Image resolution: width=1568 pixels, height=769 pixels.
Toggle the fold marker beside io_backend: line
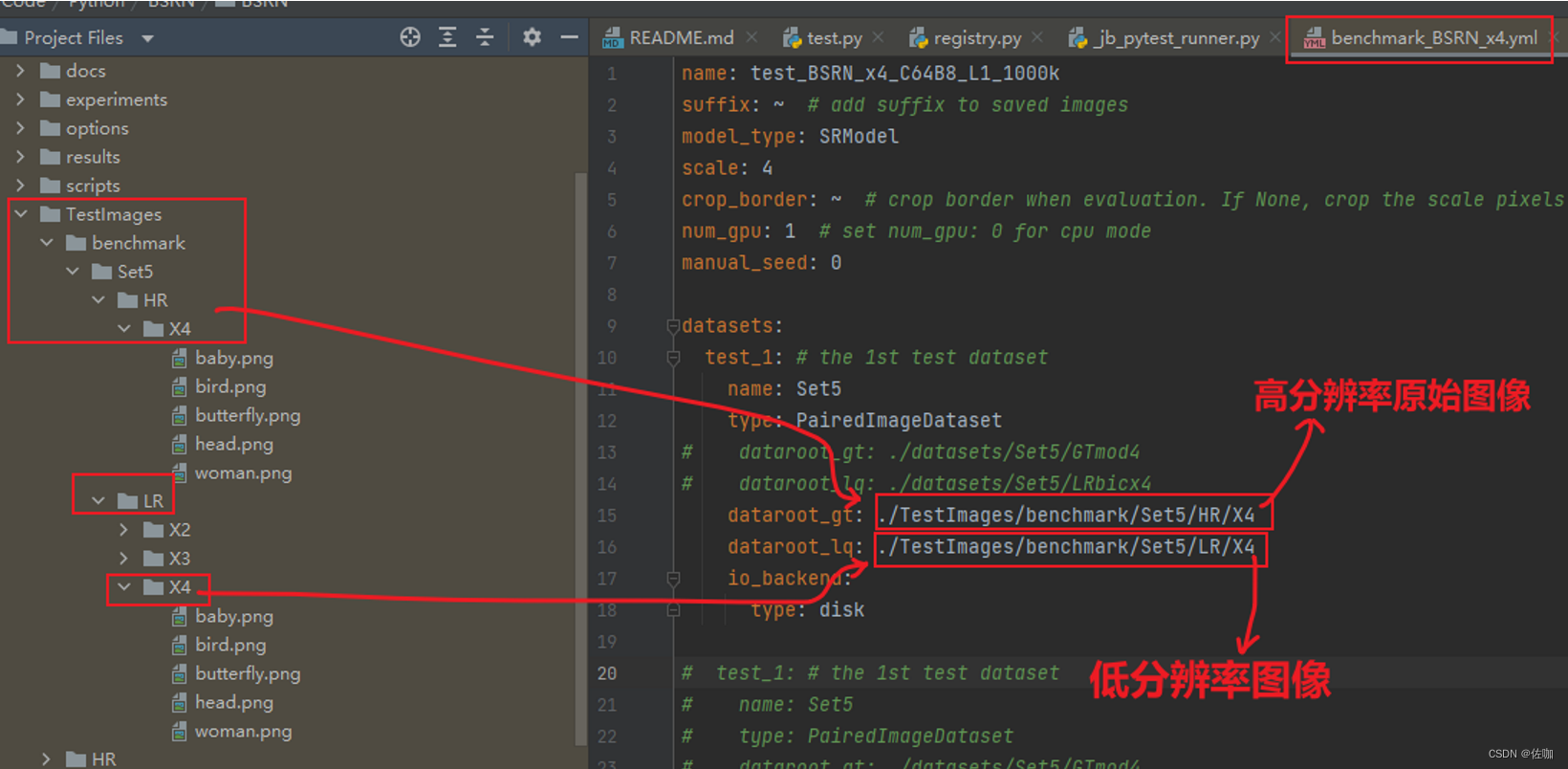[x=673, y=579]
